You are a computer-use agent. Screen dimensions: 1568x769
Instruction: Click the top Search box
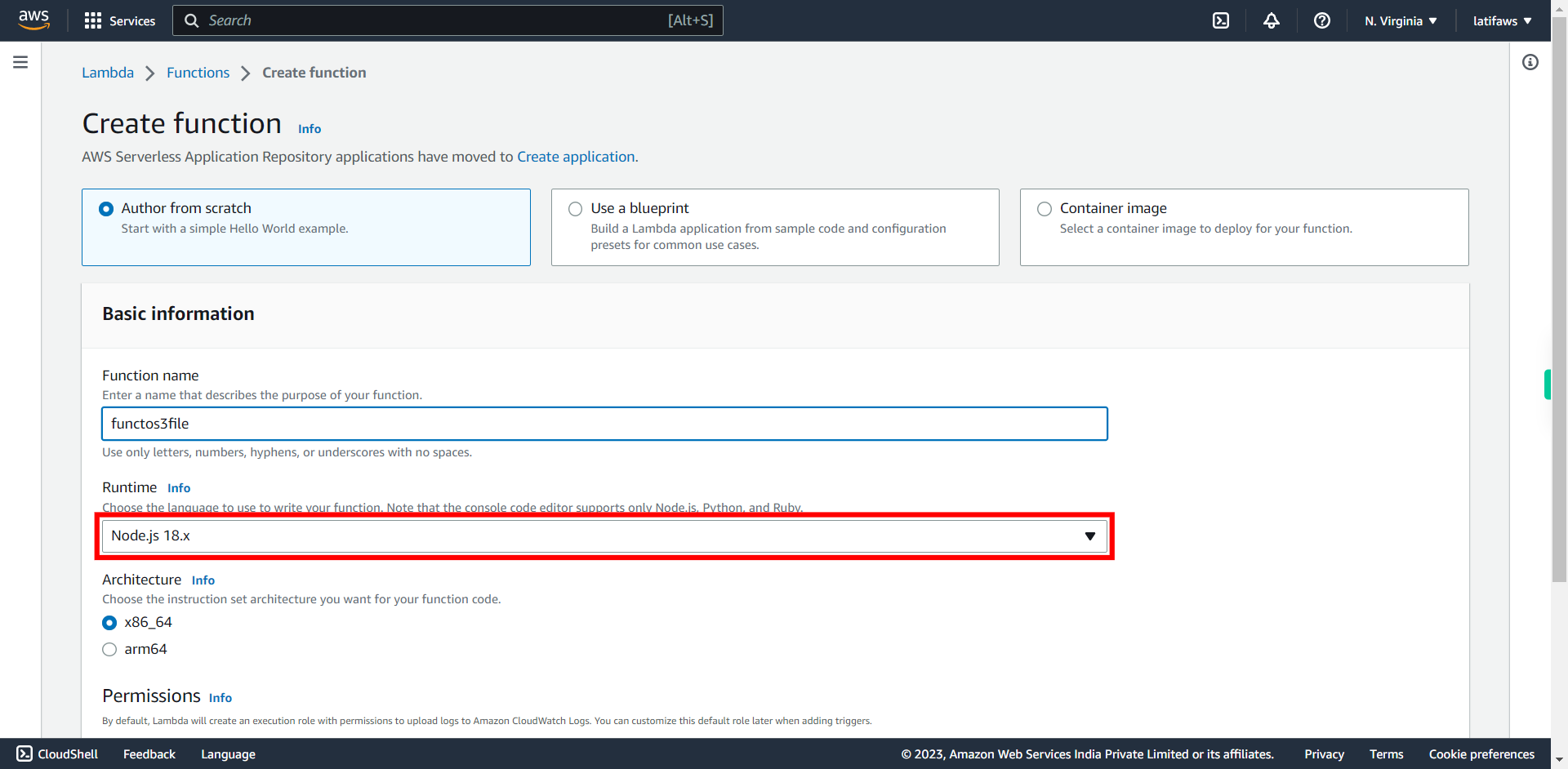pyautogui.click(x=448, y=20)
